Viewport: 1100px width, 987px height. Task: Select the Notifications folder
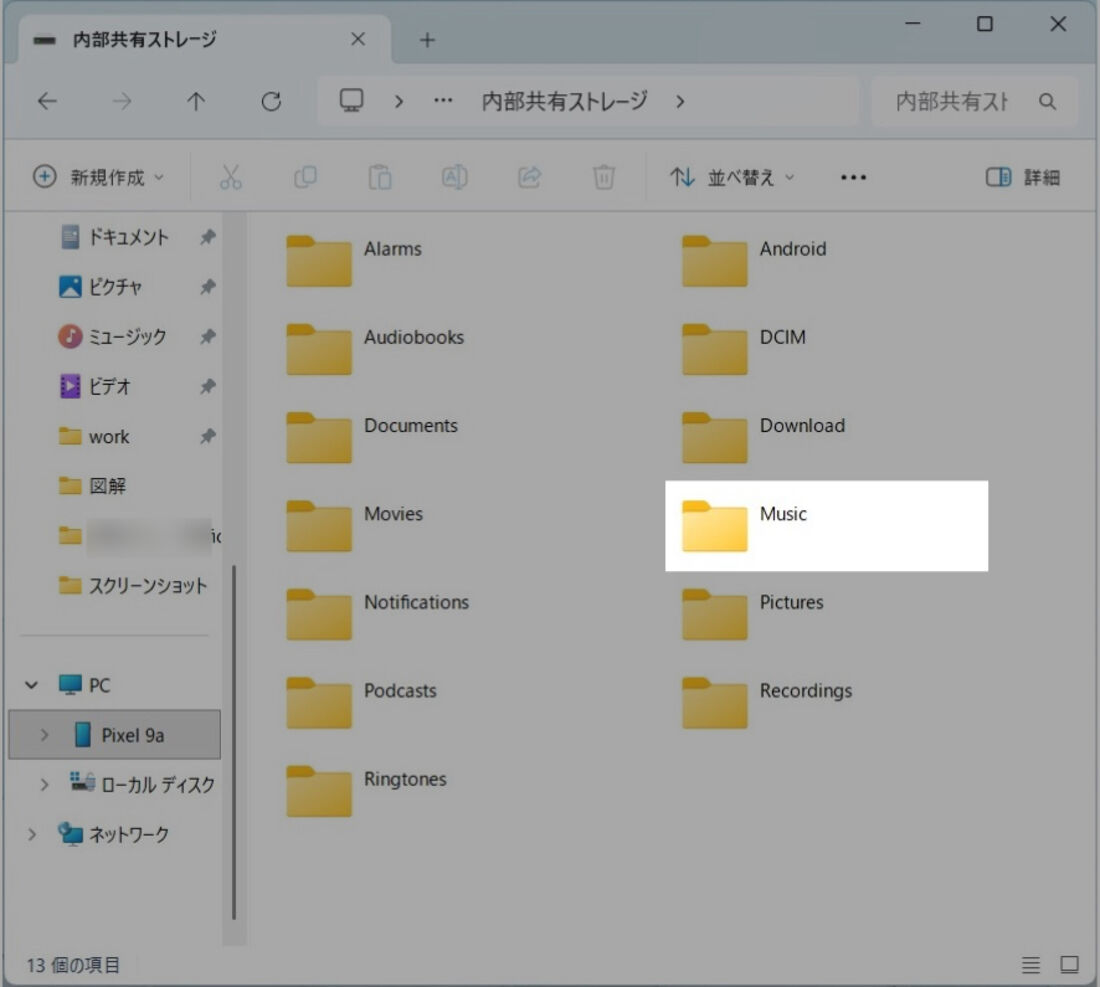[x=377, y=614]
